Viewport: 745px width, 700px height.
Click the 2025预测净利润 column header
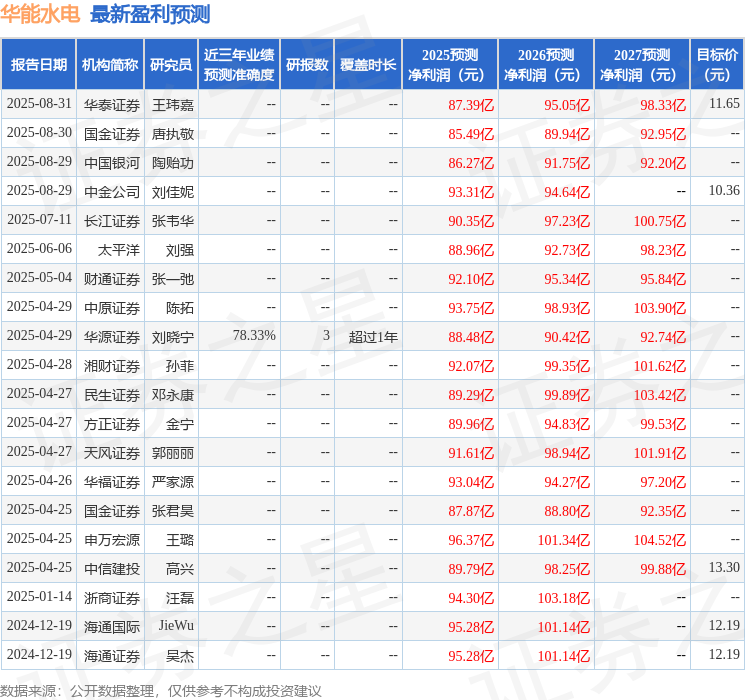pyautogui.click(x=449, y=64)
